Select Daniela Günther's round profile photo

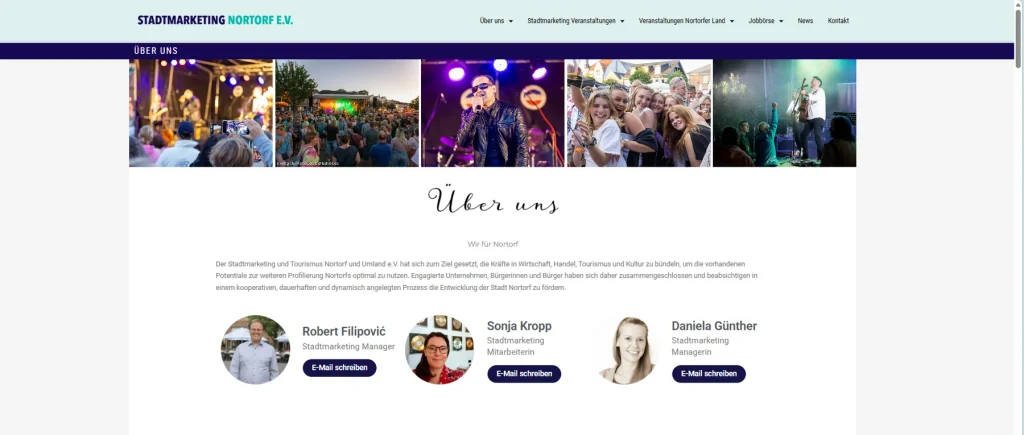pos(626,349)
